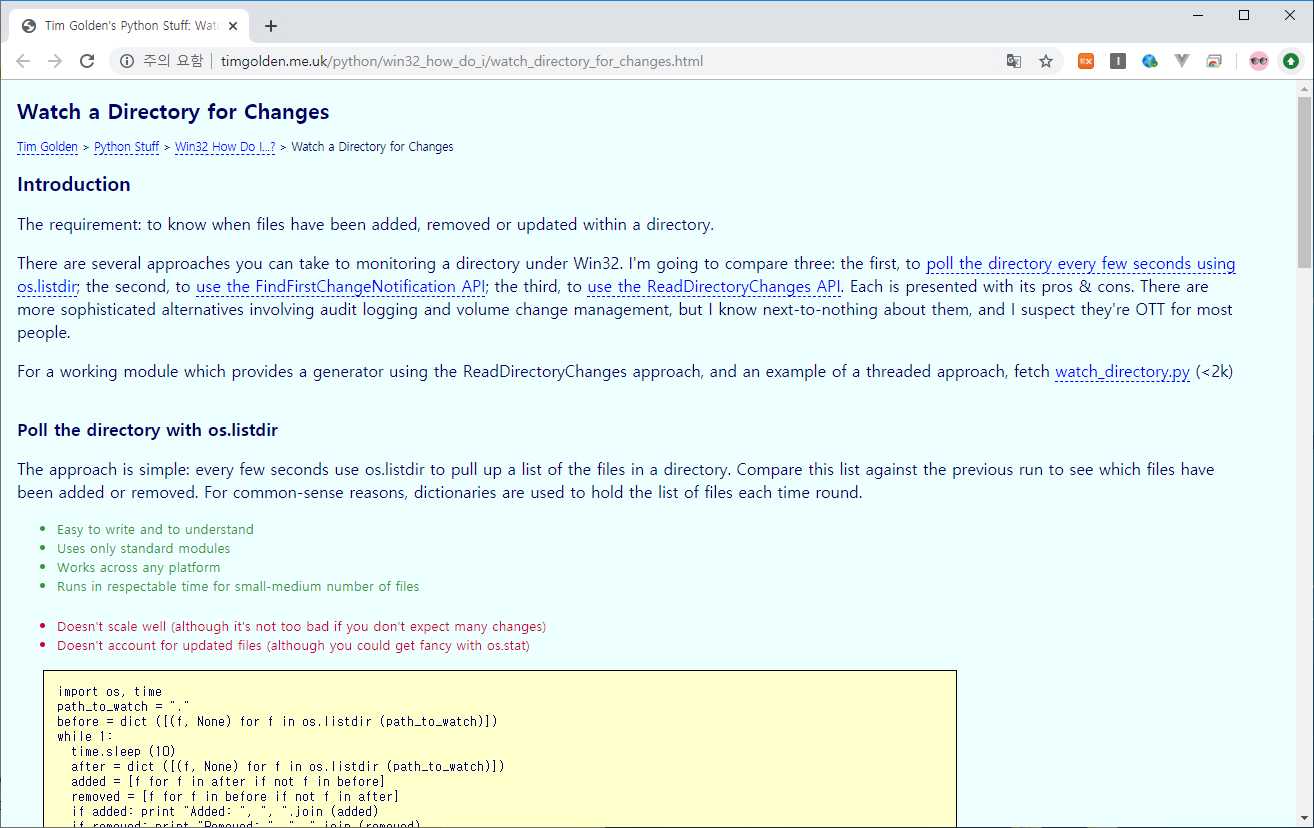Go forward to the next page
The height and width of the screenshot is (828, 1314).
pyautogui.click(x=55, y=61)
